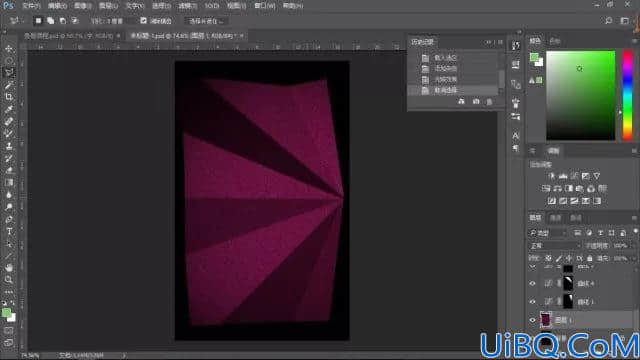Screen dimensions: 640x360
Task: Select the Polygonal Lasso tool in toolbox
Action: (x=9, y=73)
